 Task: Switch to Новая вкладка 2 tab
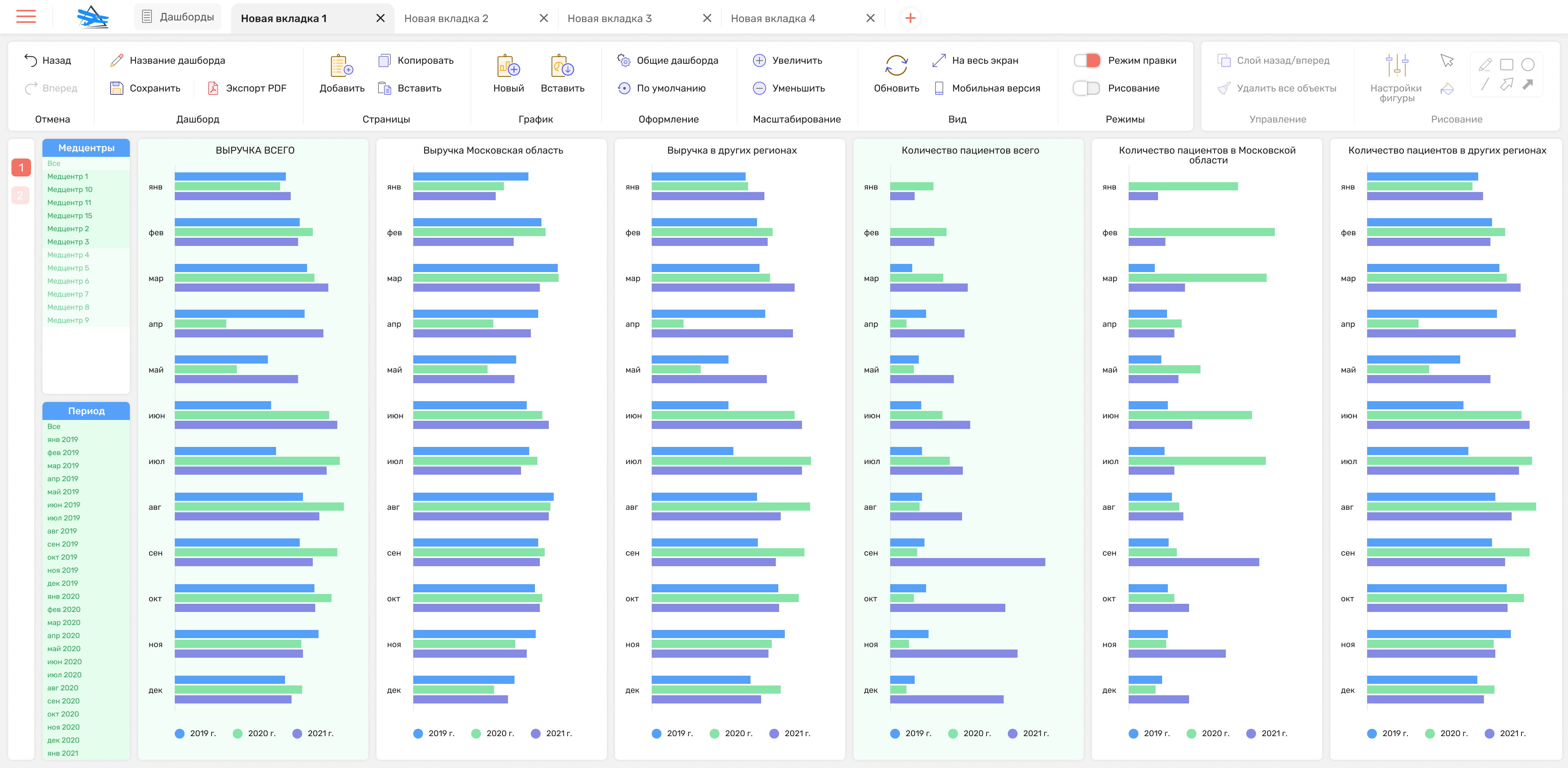point(446,18)
